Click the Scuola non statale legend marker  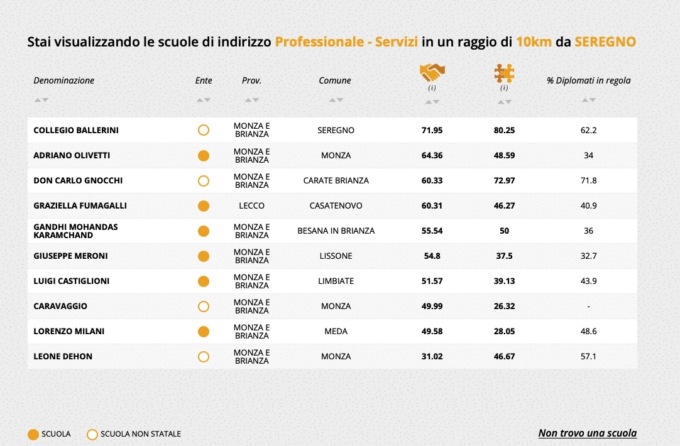pos(93,433)
